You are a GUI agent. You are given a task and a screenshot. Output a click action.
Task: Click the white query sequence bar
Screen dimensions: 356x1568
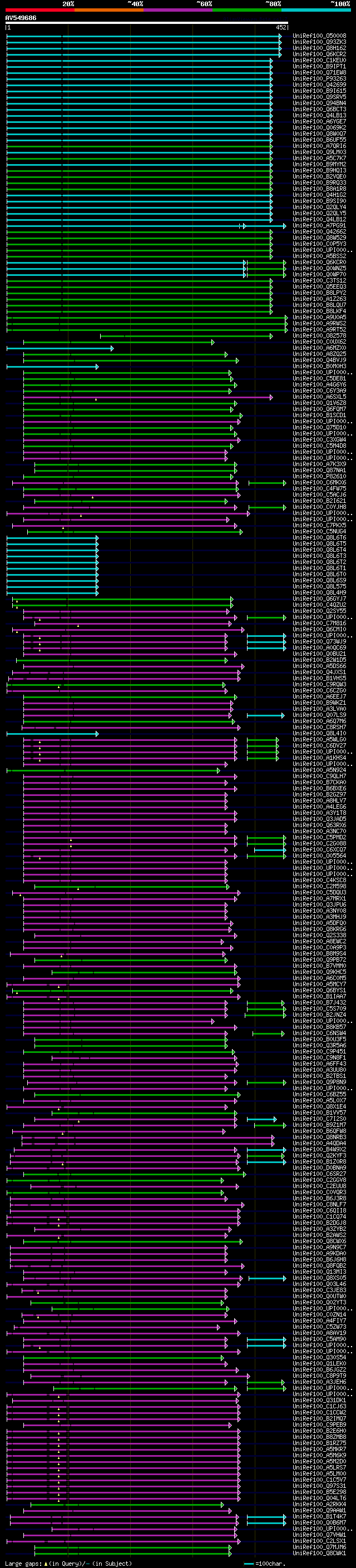coord(146,23)
